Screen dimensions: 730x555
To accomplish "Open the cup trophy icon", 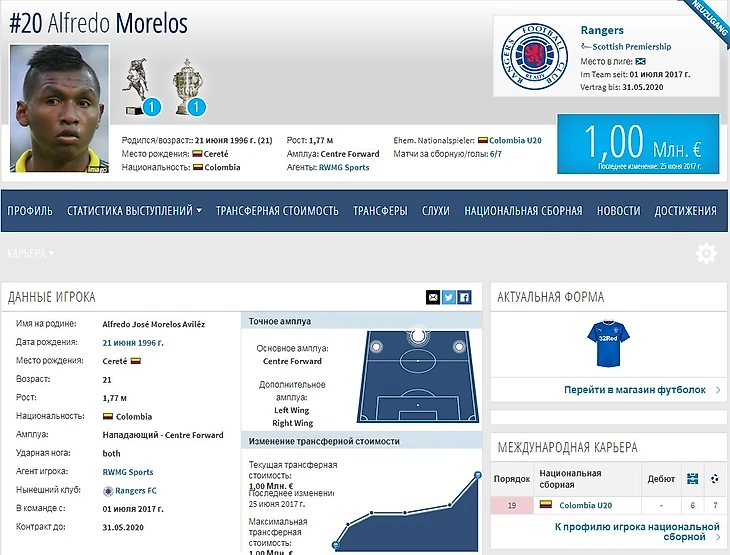I will click(187, 87).
